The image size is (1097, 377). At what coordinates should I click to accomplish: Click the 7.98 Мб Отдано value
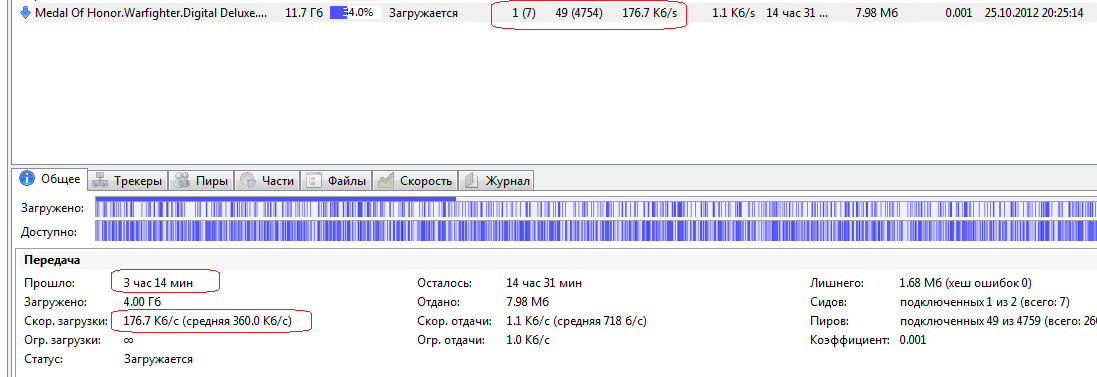(528, 302)
